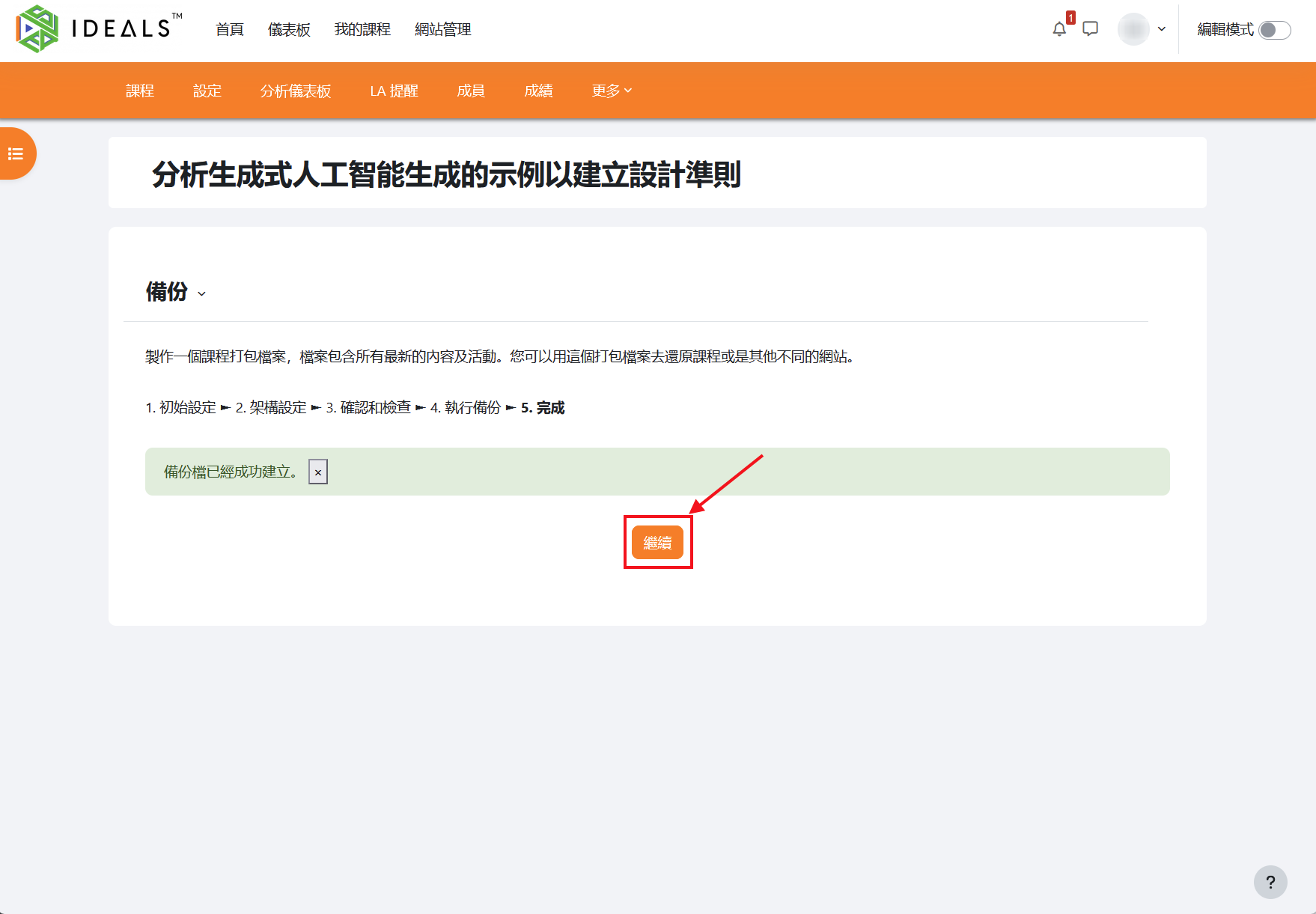The width and height of the screenshot is (1316, 914).
Task: Open the messaging chat bubble icon
Action: point(1091,29)
